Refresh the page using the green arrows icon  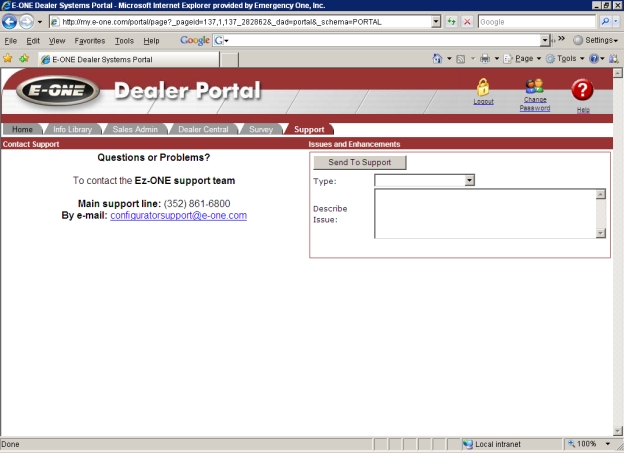point(451,21)
